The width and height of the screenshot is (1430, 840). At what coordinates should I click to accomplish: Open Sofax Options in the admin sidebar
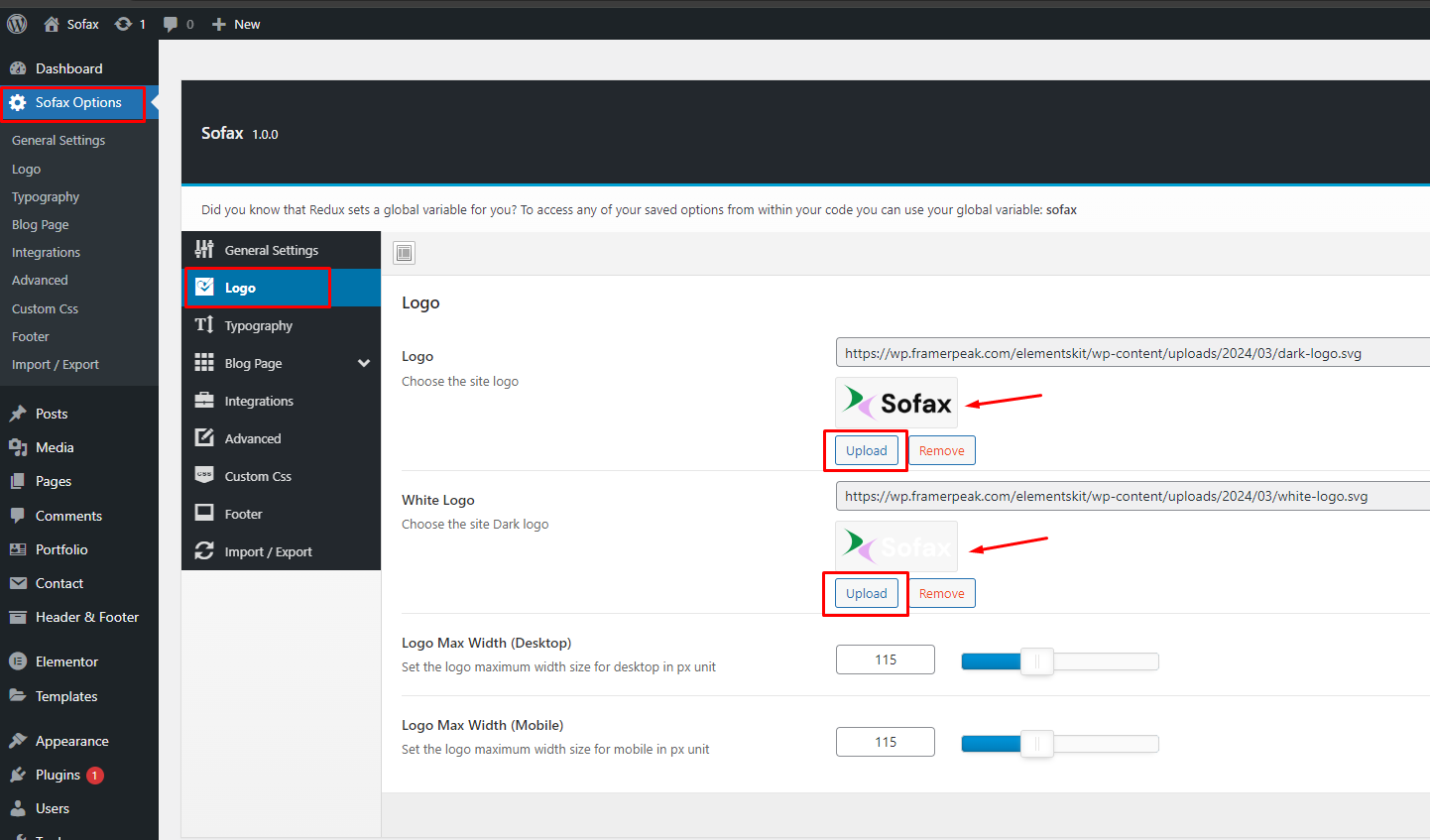79,102
